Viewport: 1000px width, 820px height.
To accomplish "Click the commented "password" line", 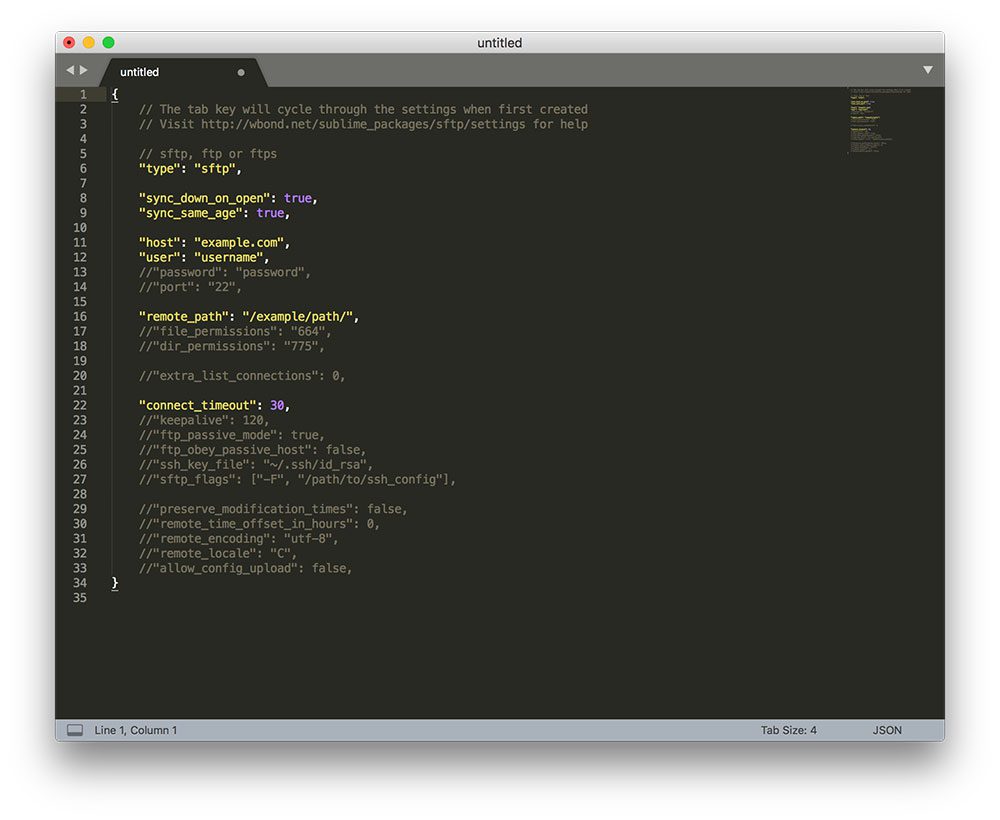I will pyautogui.click(x=224, y=272).
